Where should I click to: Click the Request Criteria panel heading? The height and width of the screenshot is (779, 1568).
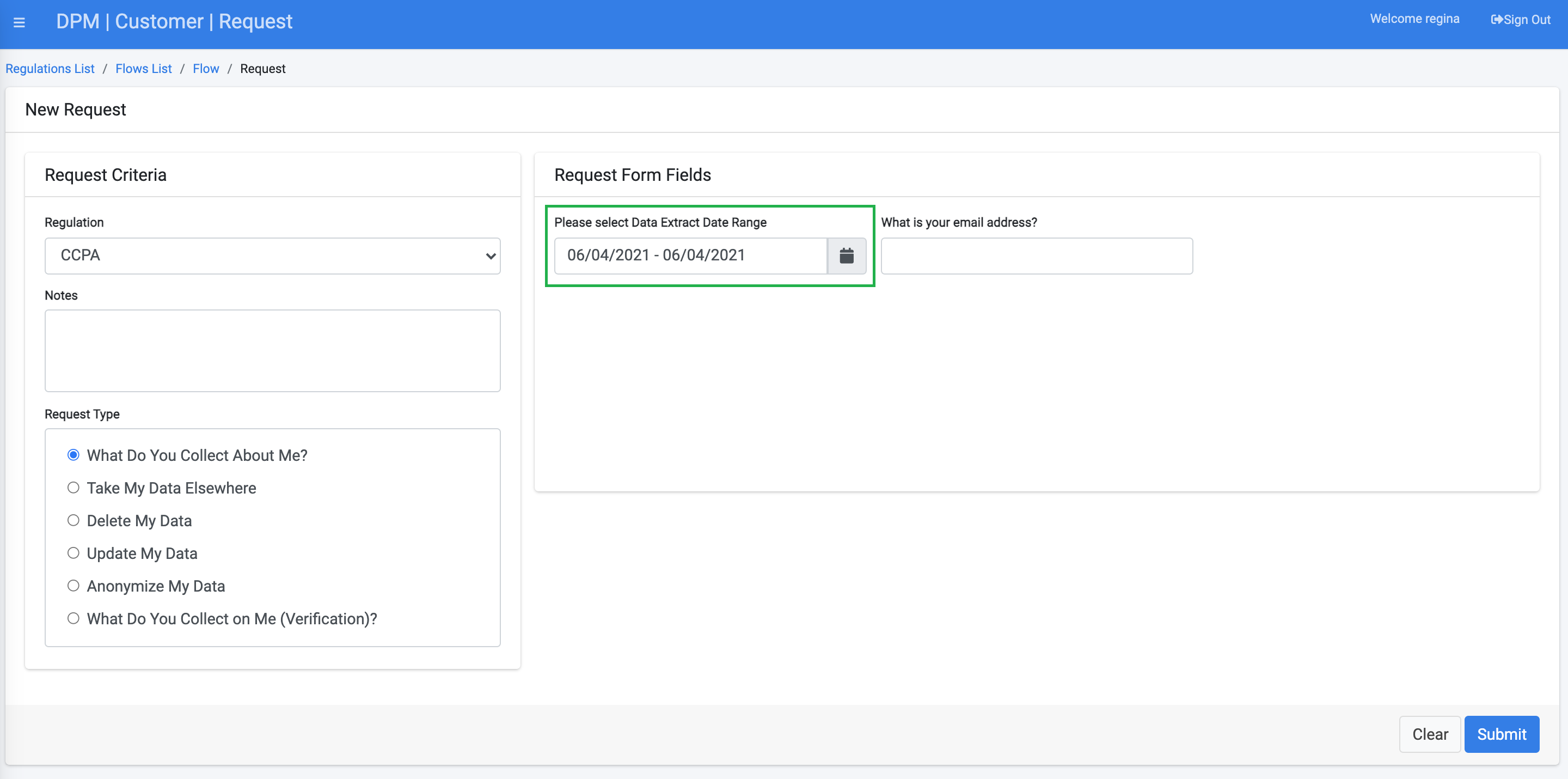(x=105, y=175)
